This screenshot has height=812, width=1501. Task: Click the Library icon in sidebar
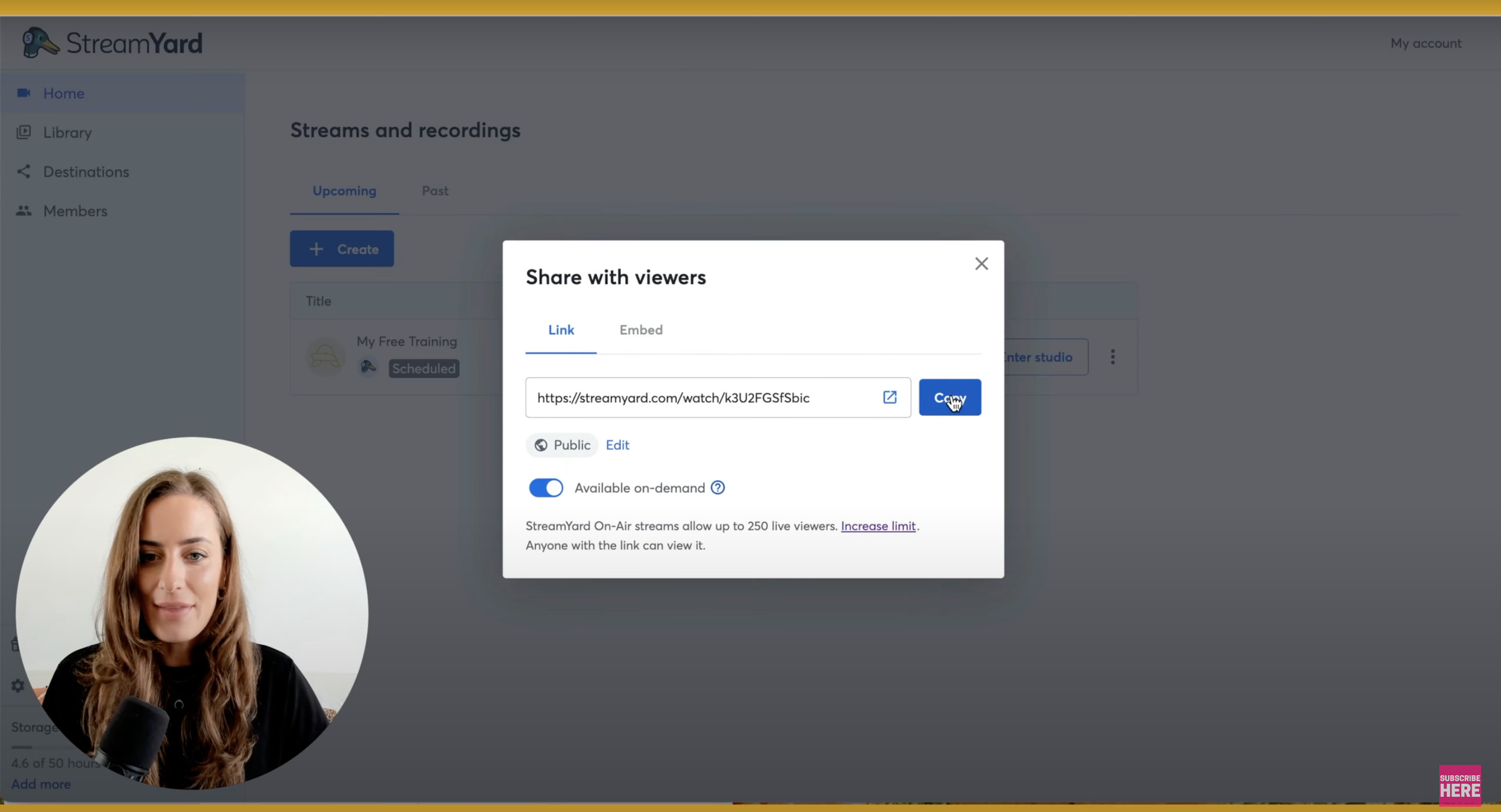point(23,132)
